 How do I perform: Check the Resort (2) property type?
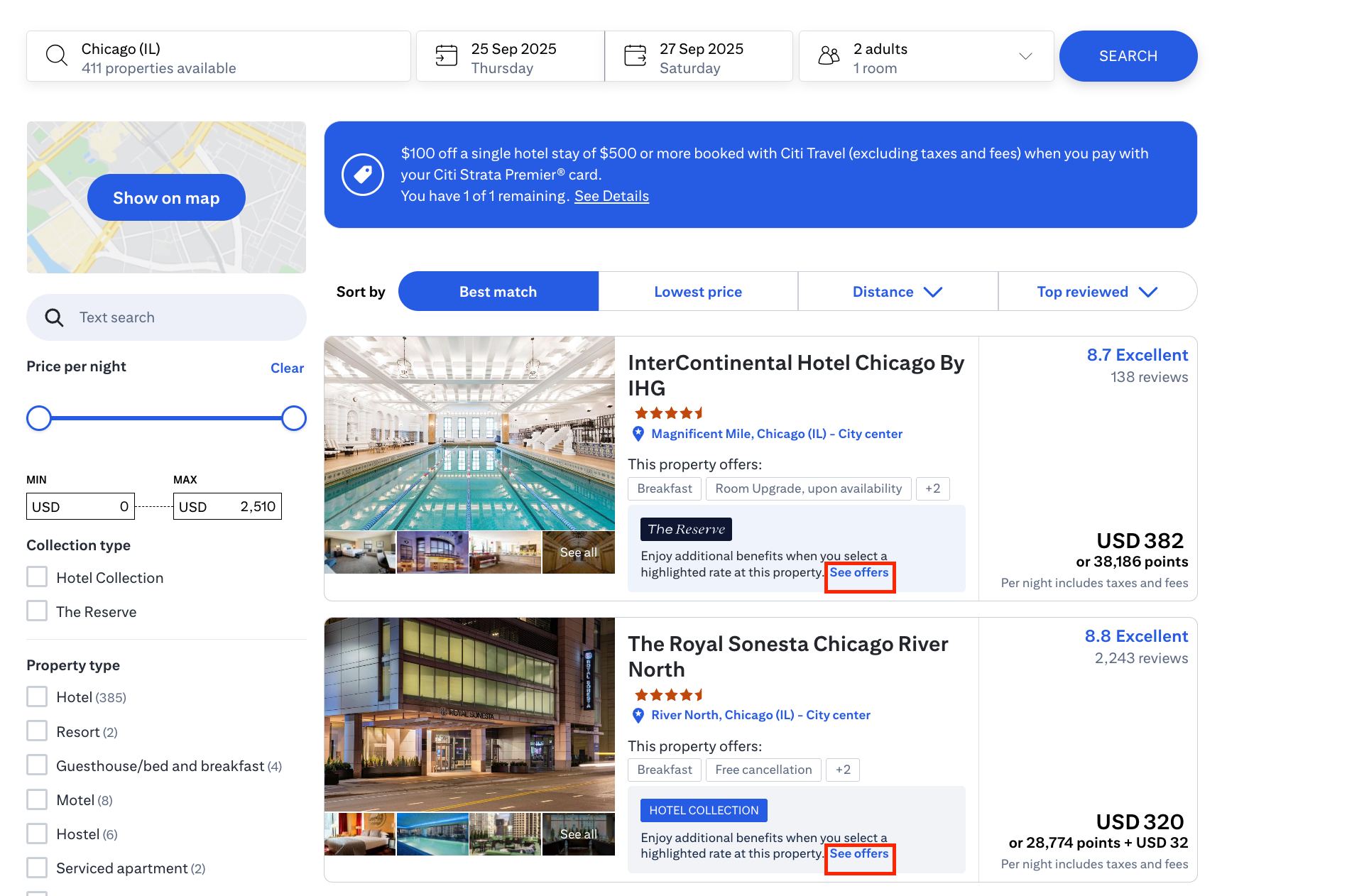click(x=37, y=731)
